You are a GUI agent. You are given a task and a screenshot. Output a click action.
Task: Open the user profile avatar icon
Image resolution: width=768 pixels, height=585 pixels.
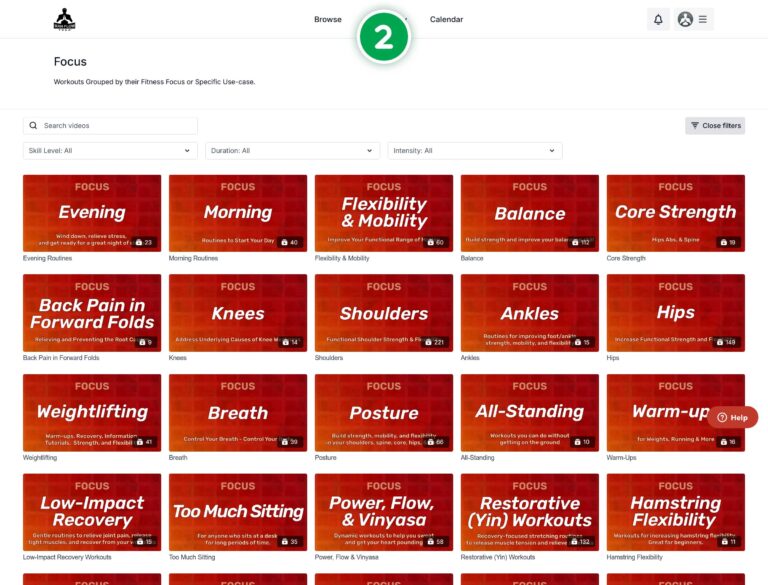685,20
